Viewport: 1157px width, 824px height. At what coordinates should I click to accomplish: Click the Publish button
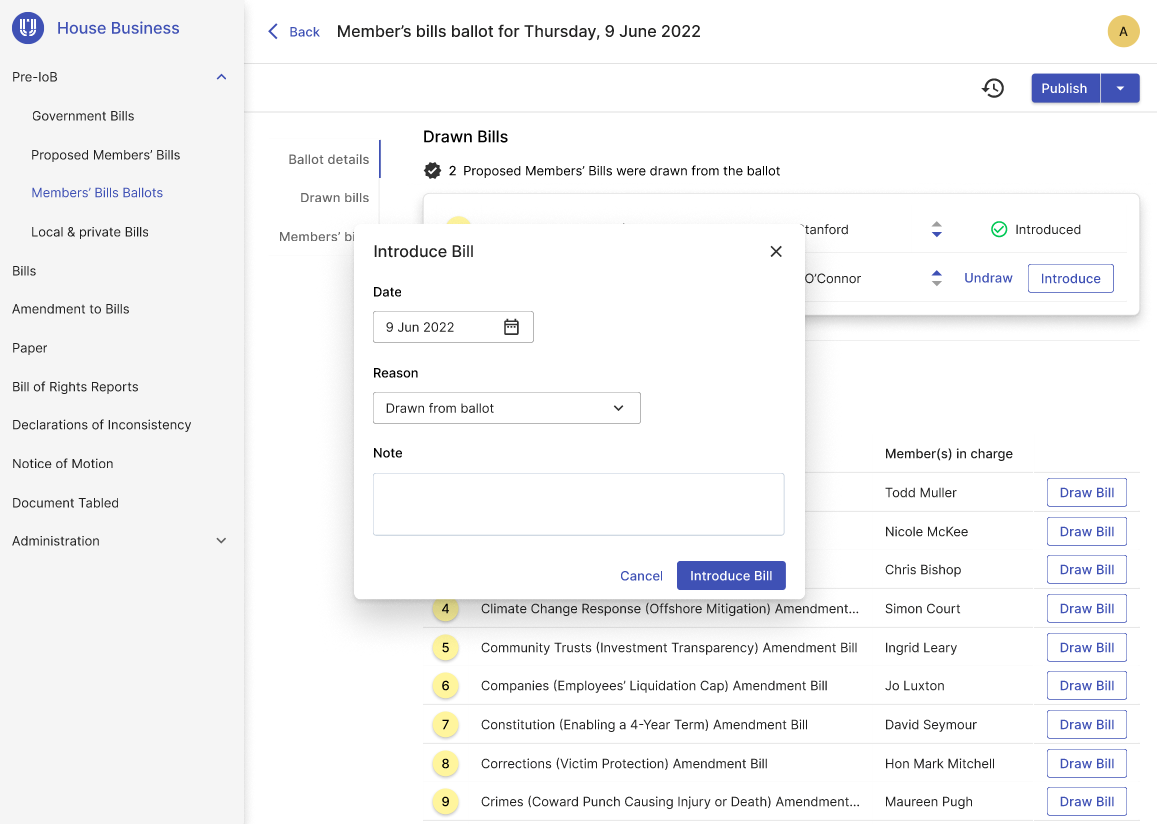click(1065, 89)
